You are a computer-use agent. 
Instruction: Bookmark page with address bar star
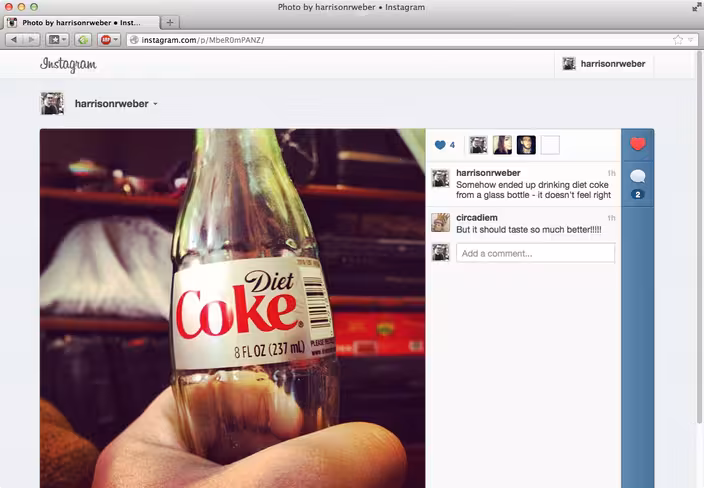[678, 40]
